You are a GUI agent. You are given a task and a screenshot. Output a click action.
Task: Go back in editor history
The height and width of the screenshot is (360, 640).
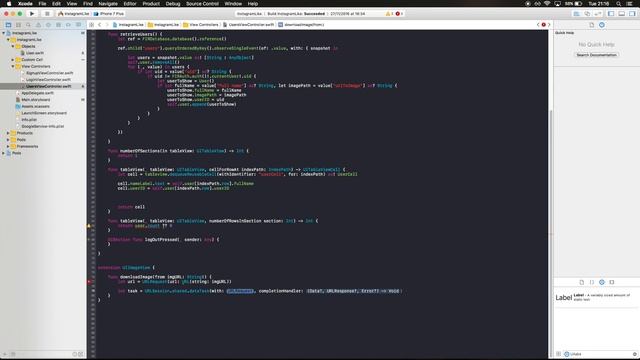[99, 25]
